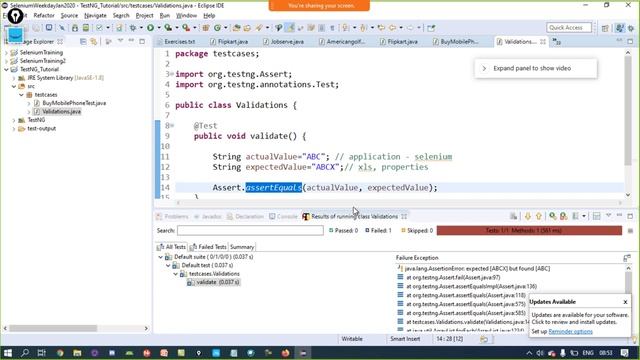This screenshot has width=640, height=360.
Task: Minimize the Package Explorer view
Action: [x=131, y=41]
